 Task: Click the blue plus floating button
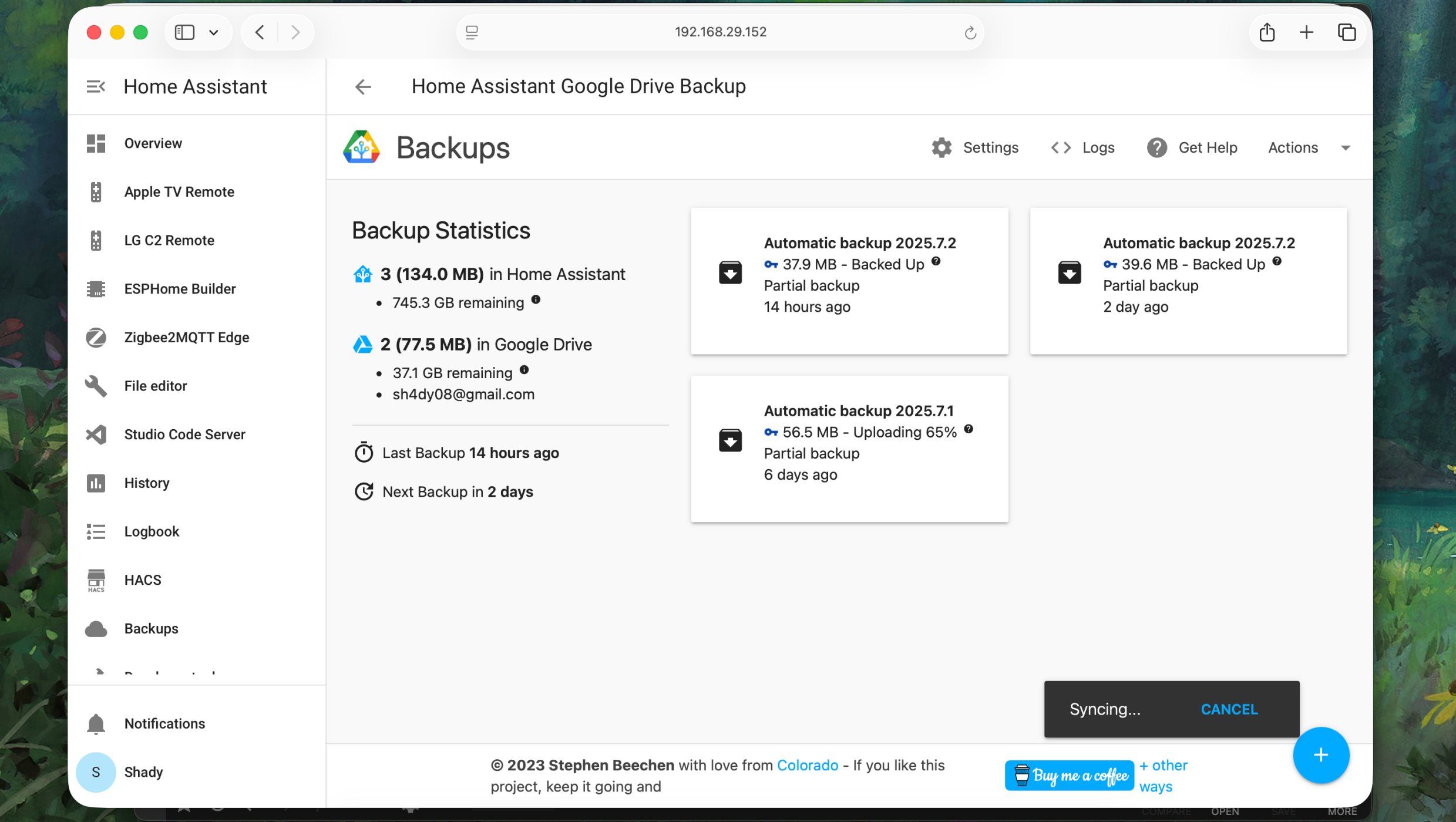click(1320, 755)
